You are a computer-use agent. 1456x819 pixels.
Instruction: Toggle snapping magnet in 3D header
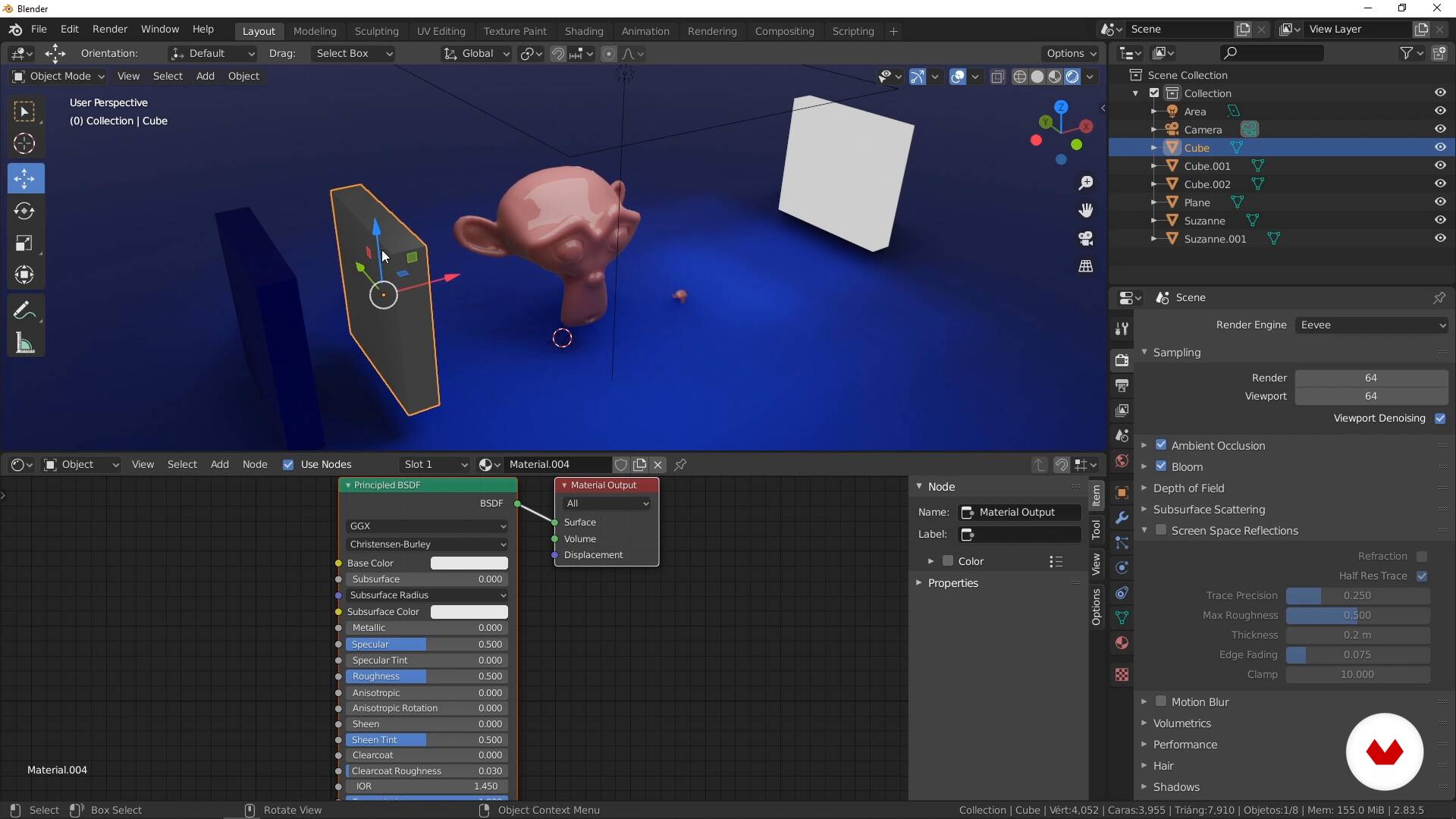click(x=558, y=54)
